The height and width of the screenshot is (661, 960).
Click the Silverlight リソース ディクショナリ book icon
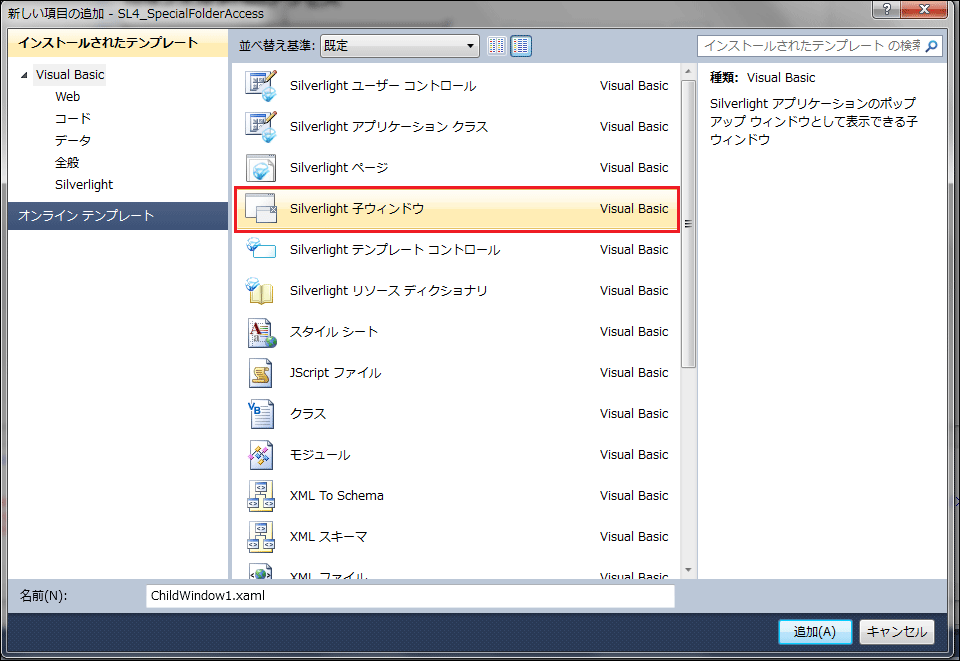(x=260, y=291)
